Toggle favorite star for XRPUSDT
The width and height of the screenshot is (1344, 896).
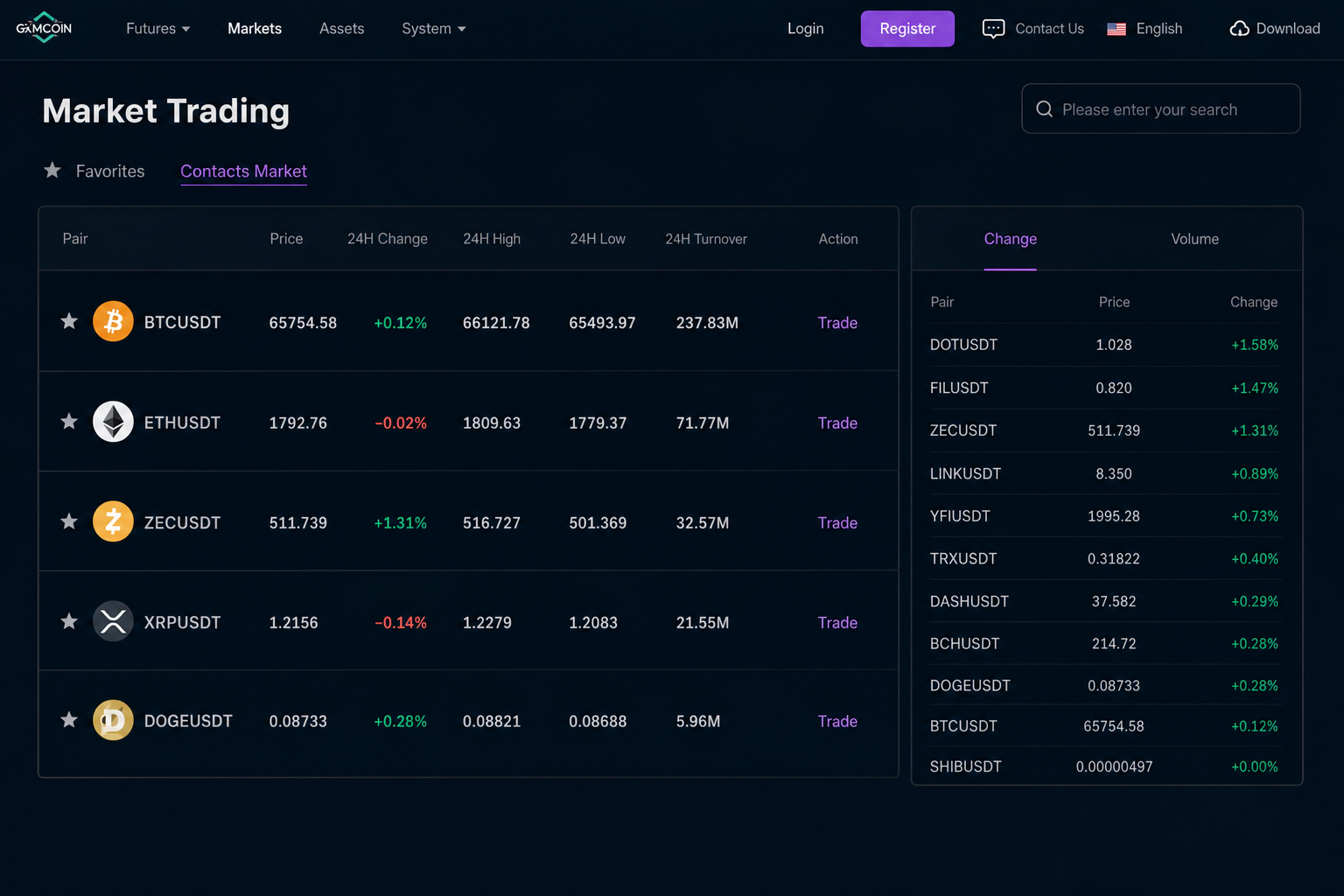69,621
